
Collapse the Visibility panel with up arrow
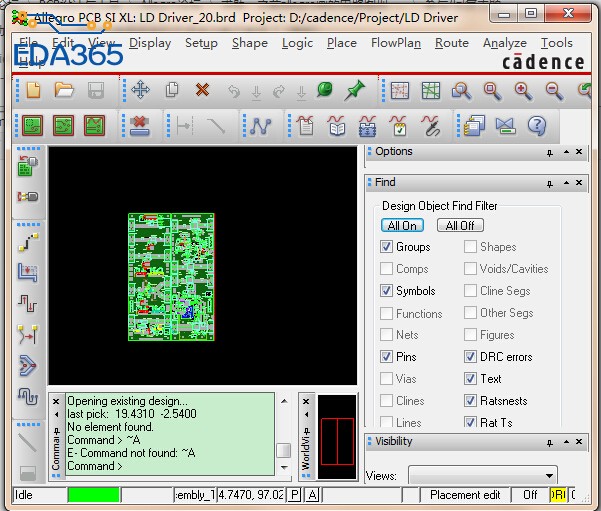tap(566, 442)
